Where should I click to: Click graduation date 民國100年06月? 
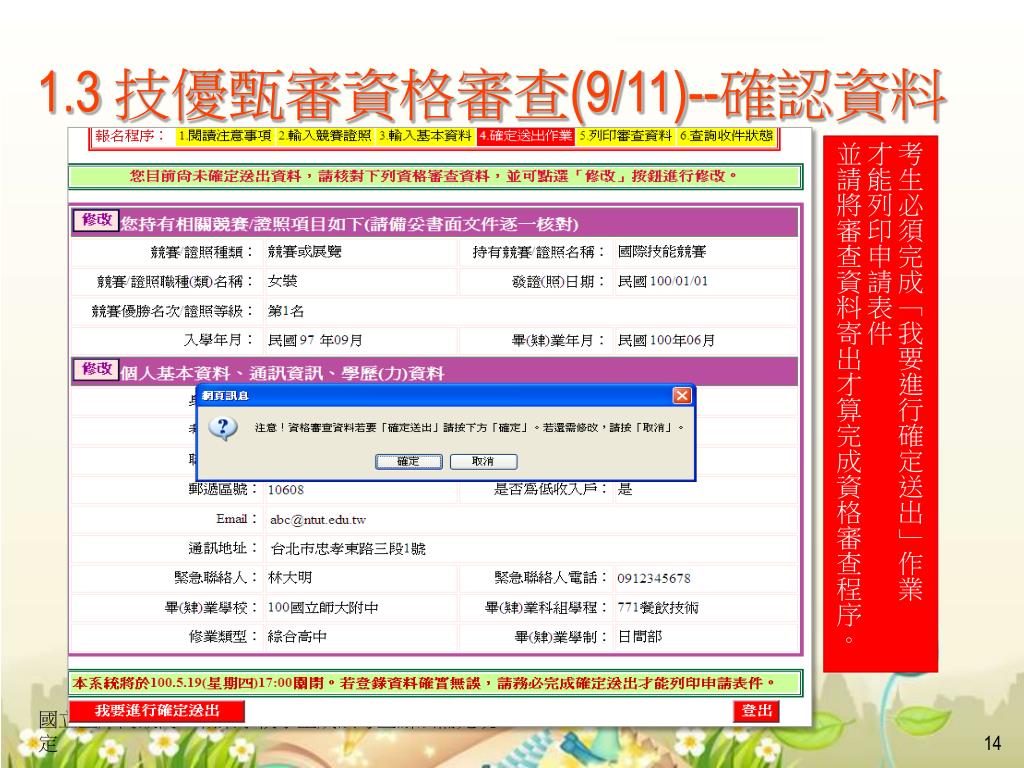[666, 341]
